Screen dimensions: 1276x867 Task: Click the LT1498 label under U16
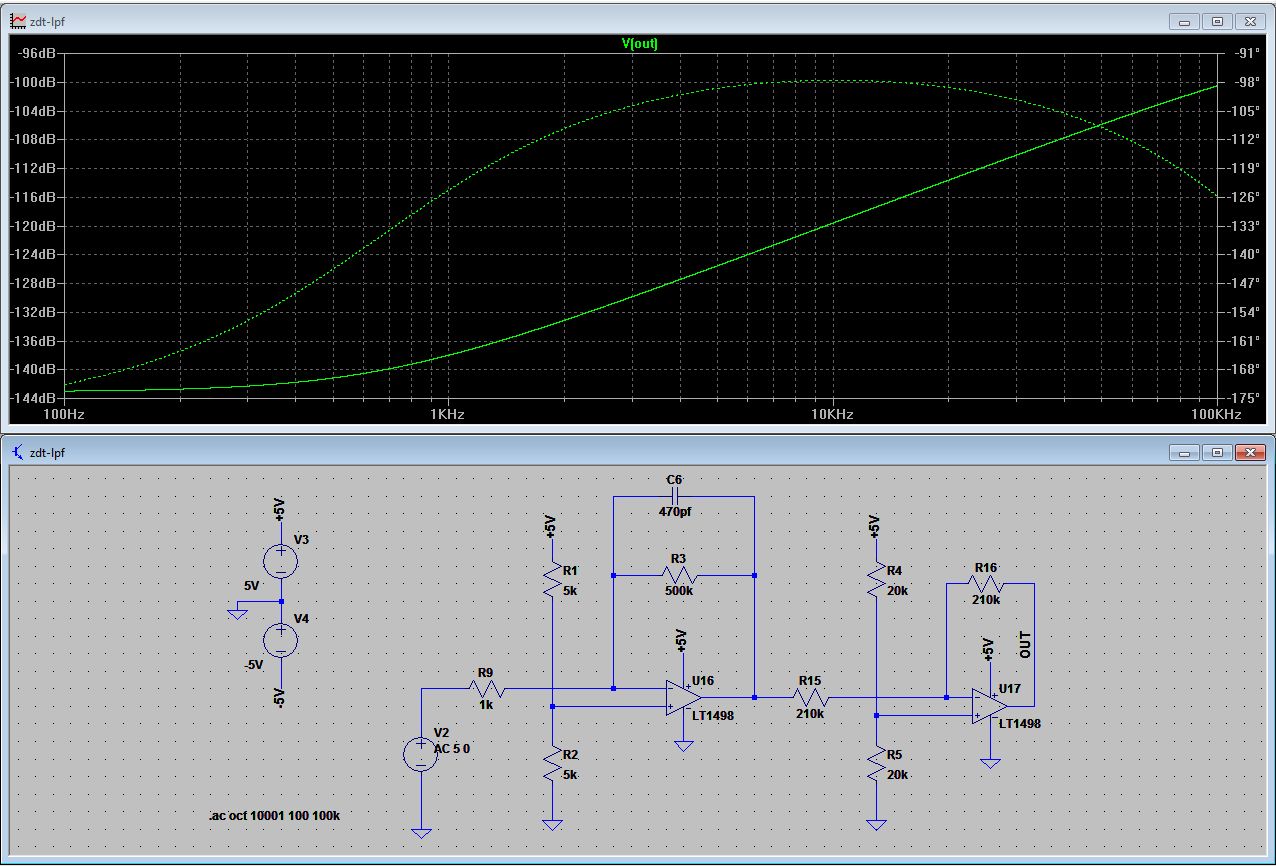(713, 716)
